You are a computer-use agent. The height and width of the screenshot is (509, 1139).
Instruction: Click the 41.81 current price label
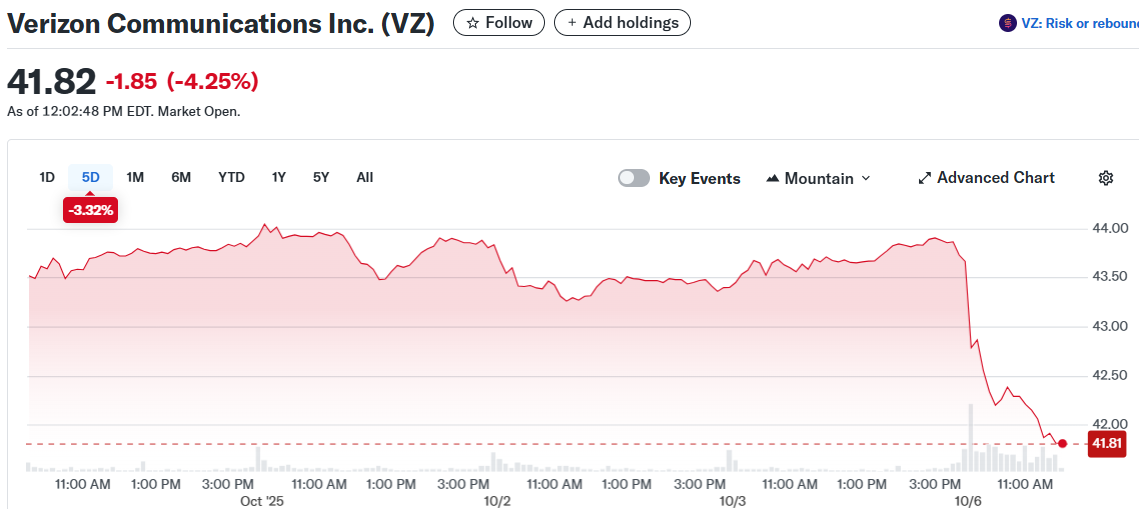pos(1106,444)
